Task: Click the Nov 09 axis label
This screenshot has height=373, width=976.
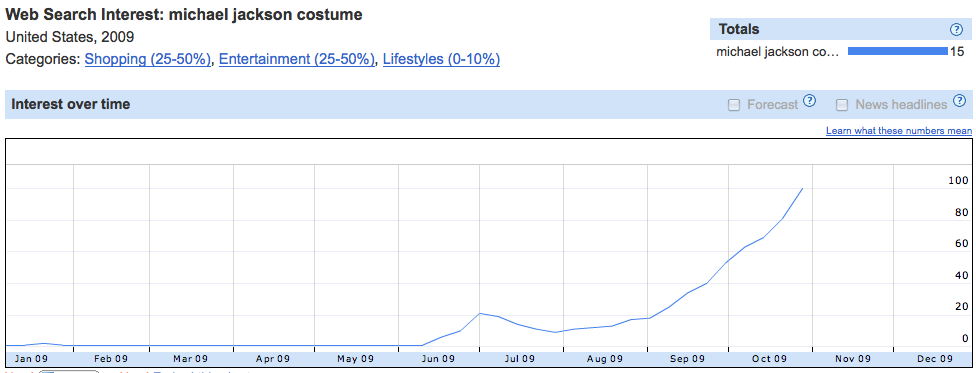Action: click(853, 359)
